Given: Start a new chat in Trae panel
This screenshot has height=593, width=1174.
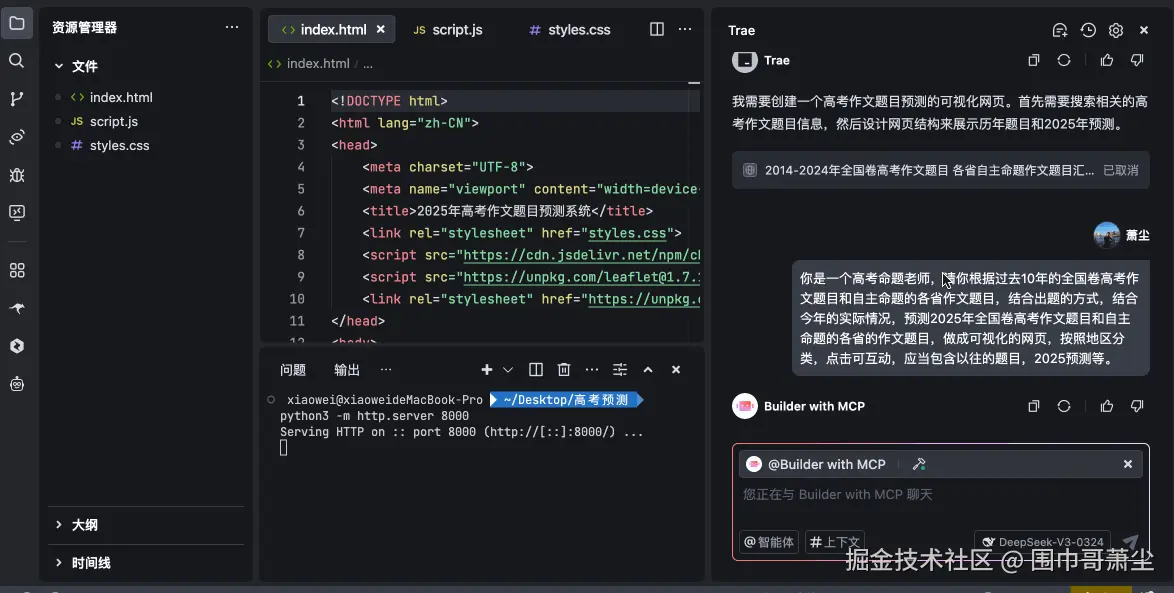Looking at the screenshot, I should (x=1059, y=30).
